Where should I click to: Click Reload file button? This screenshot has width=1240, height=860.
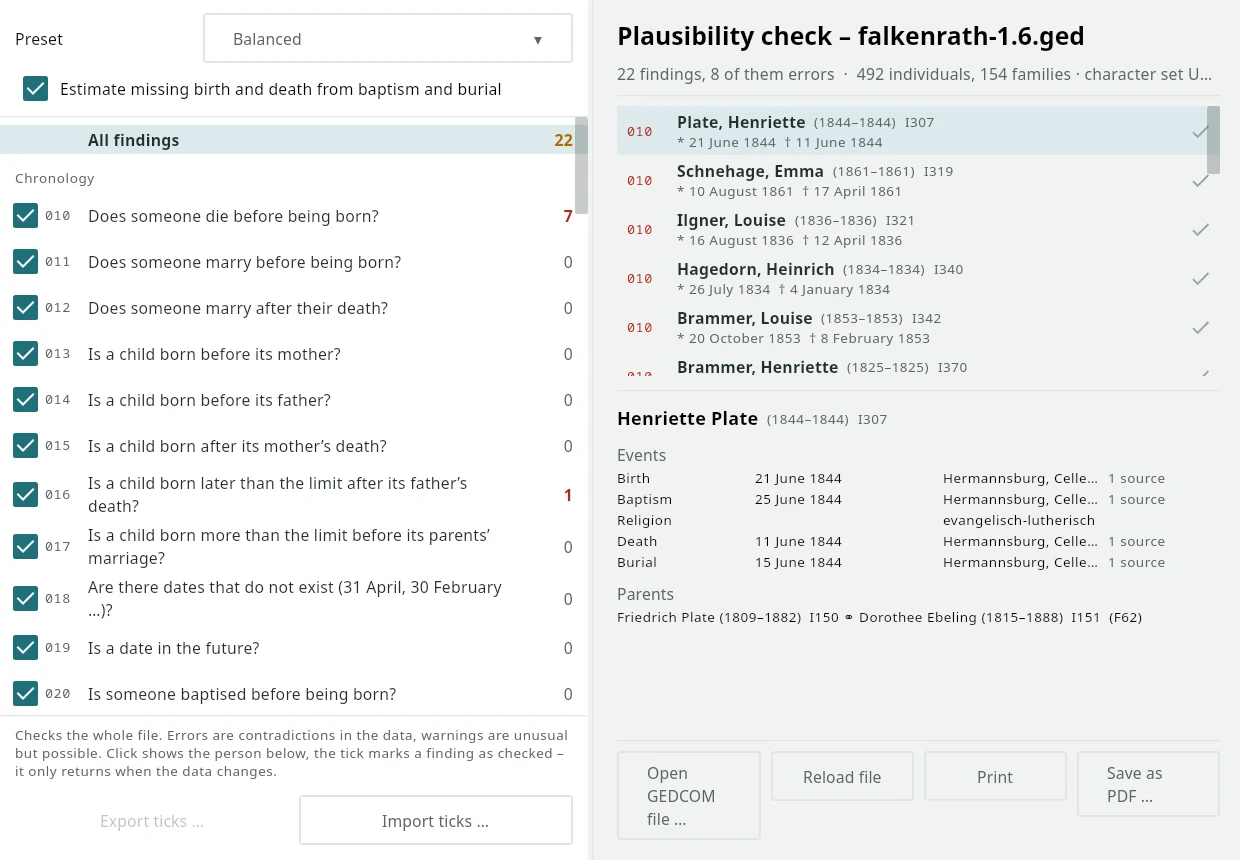coord(842,777)
